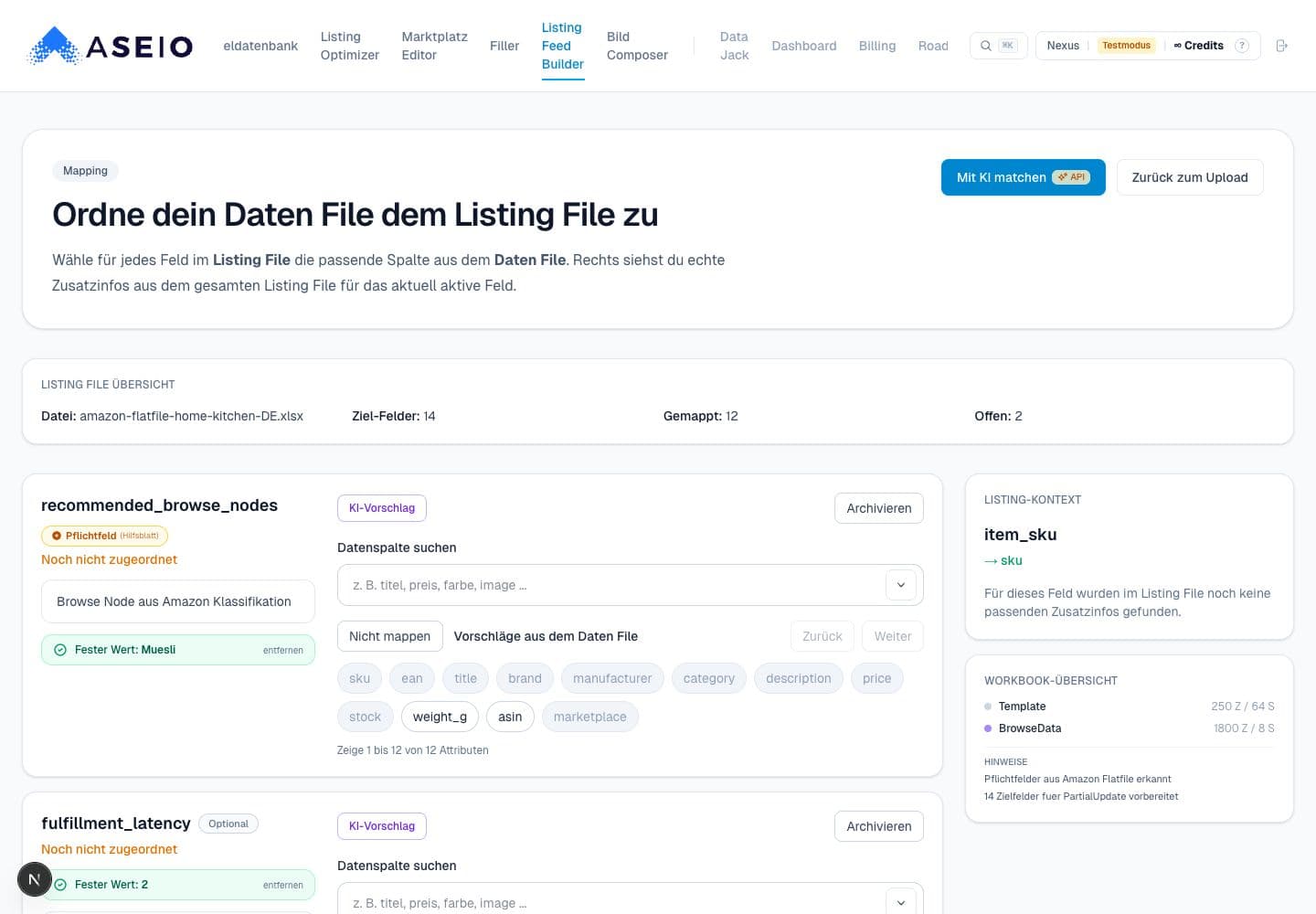Expand the recommended_browse_nodes column dropdown
Screen dimensions: 1316x914
coord(901,585)
